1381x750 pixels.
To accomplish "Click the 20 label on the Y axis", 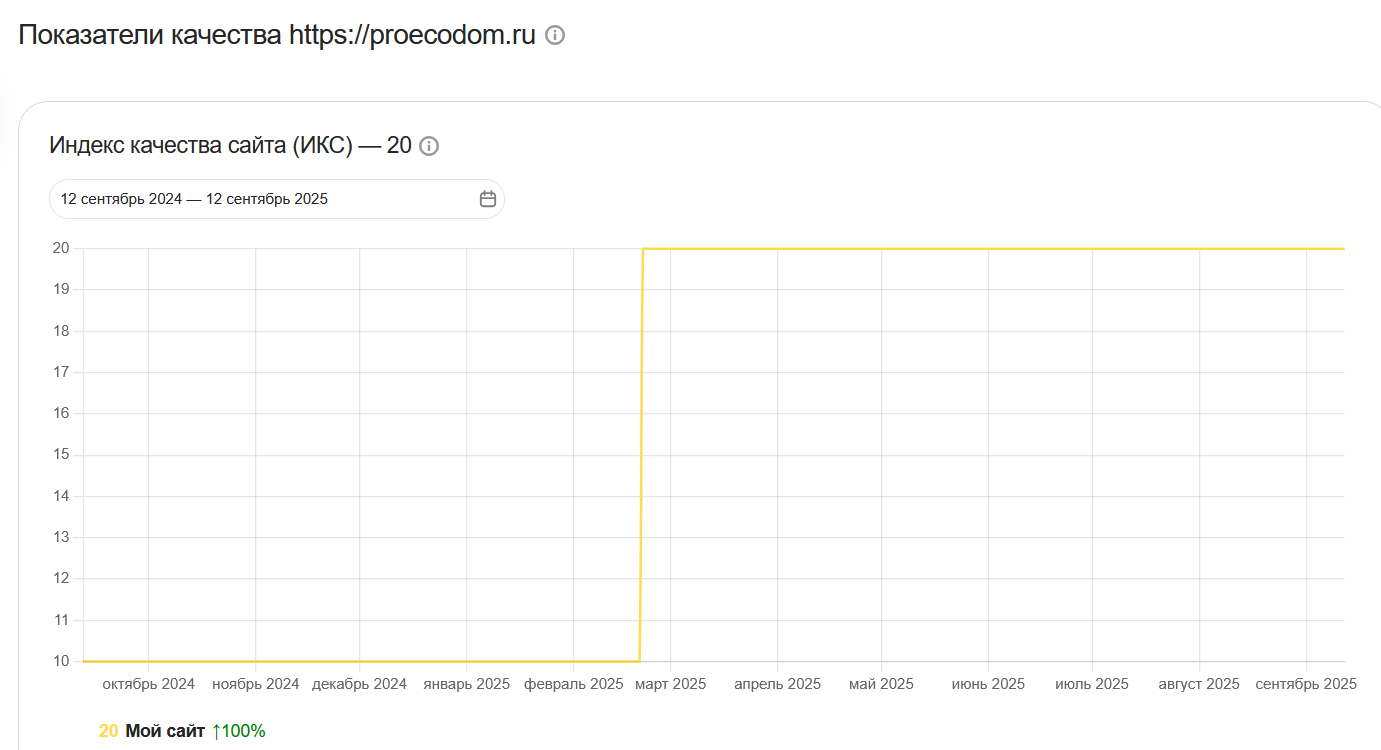I will pos(62,248).
